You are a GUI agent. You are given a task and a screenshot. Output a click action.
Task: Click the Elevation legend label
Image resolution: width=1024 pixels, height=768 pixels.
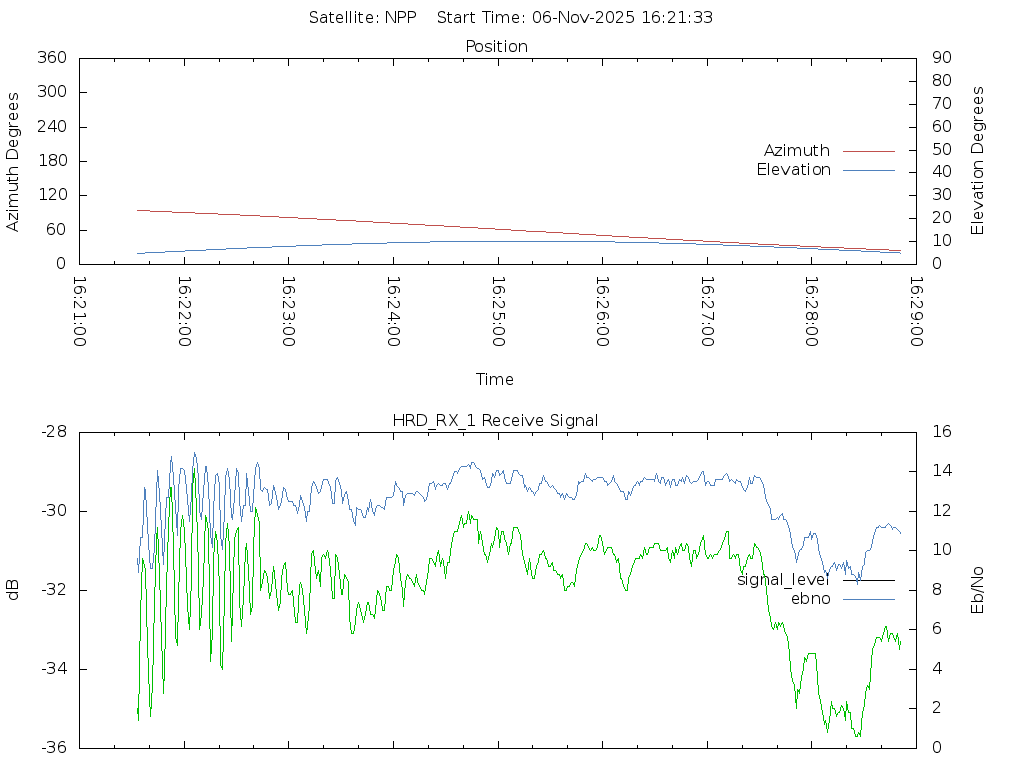pyautogui.click(x=793, y=170)
